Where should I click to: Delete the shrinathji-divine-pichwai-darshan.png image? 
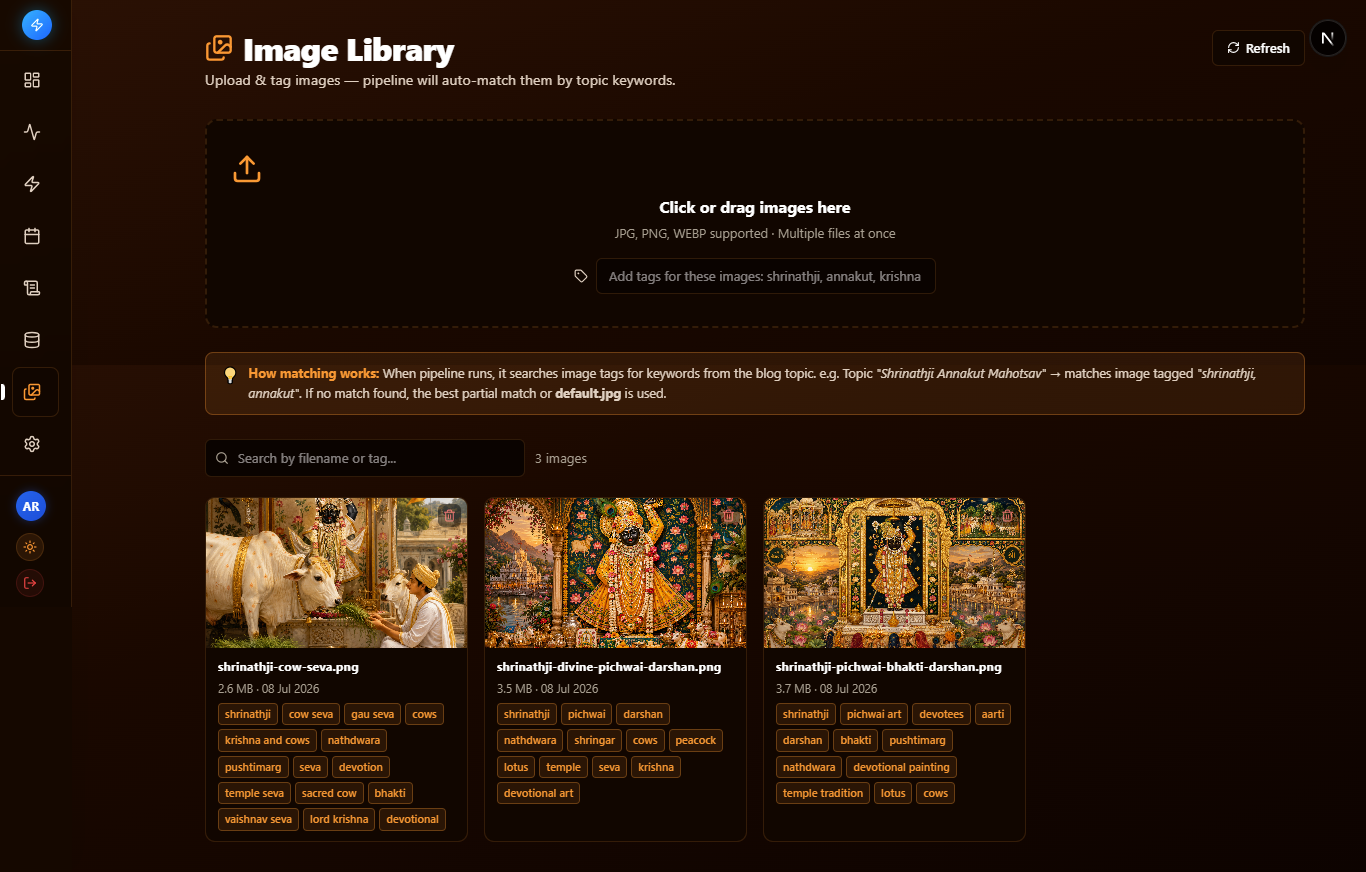[x=728, y=516]
